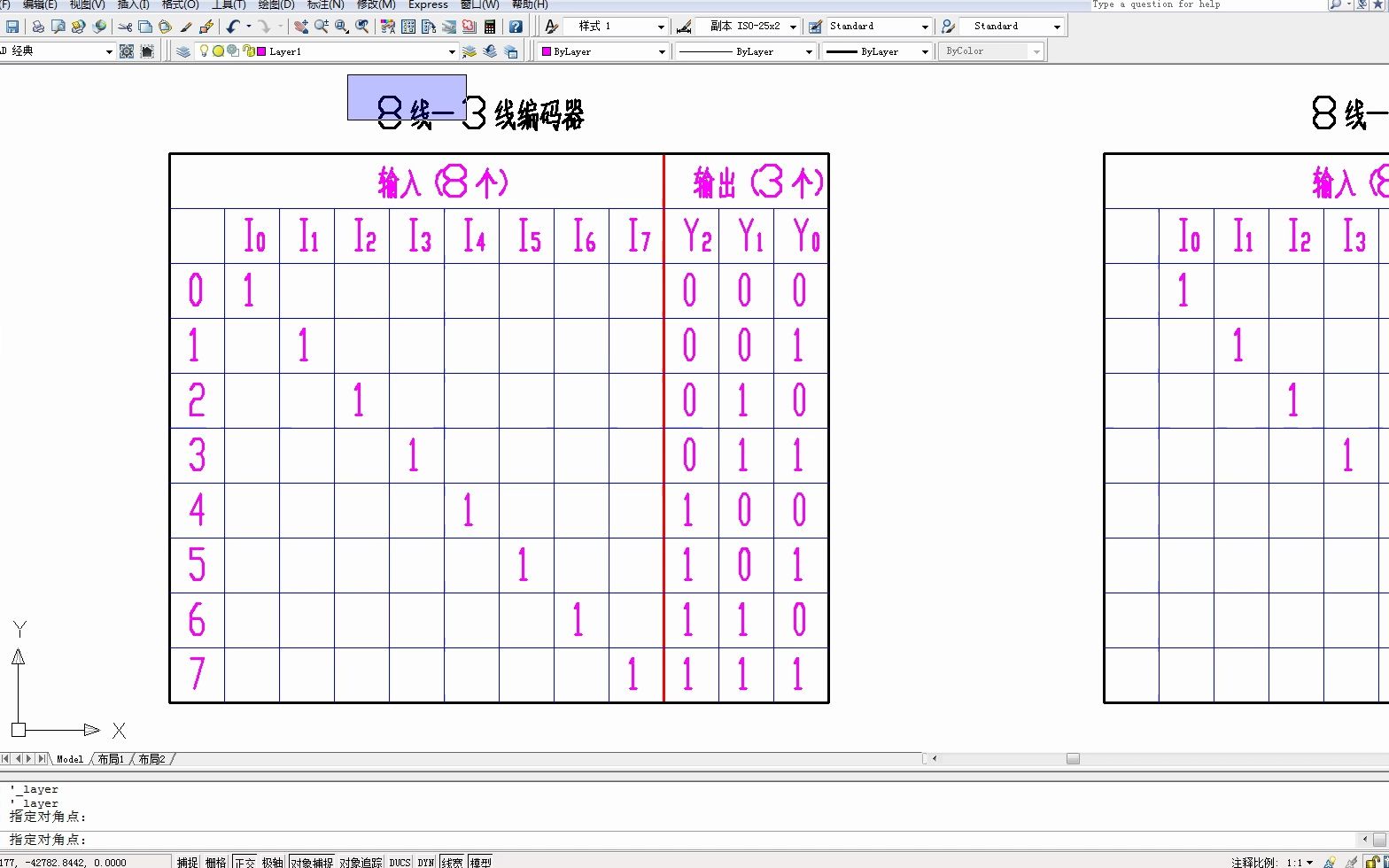Open Plot Preview from the toolbar

click(x=58, y=27)
